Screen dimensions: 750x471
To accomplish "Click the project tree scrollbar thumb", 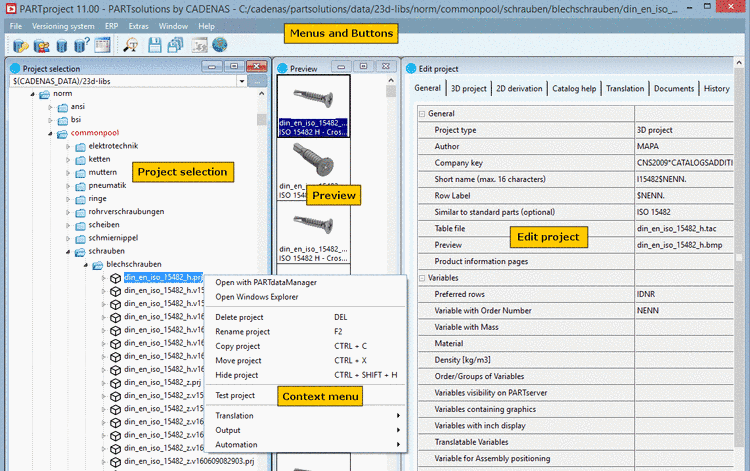I will (x=261, y=120).
